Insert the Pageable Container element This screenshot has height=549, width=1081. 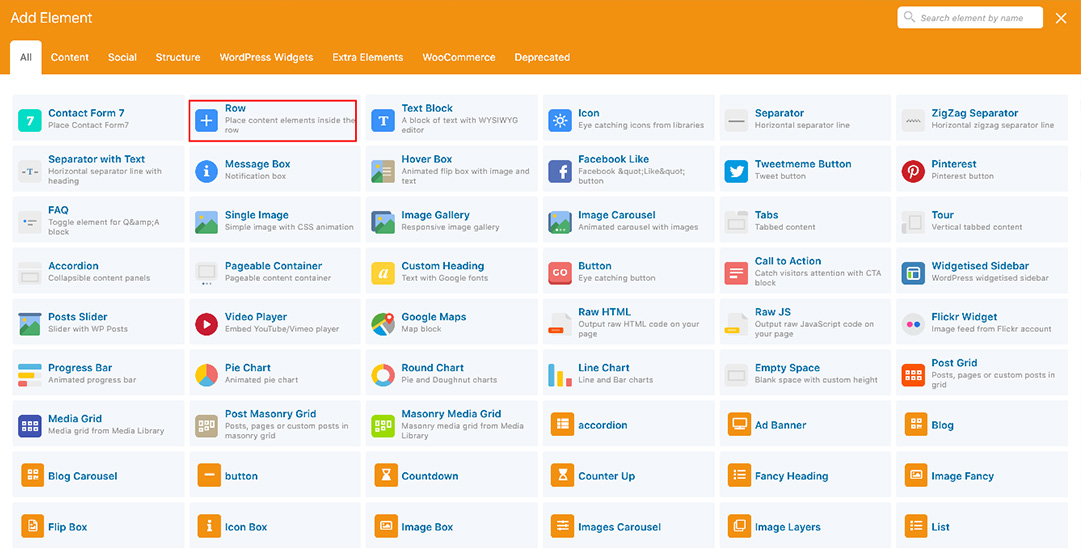(275, 271)
